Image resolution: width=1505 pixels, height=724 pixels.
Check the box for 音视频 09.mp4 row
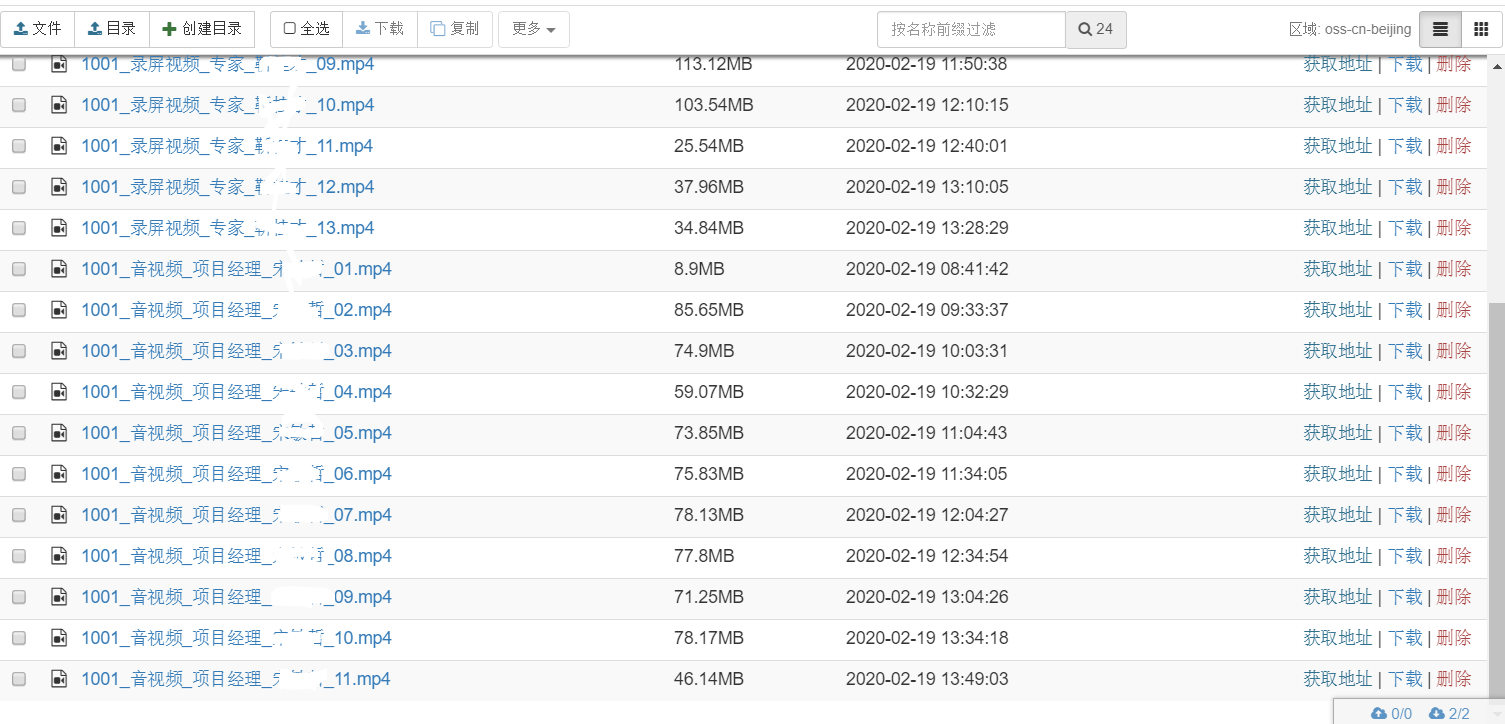(x=19, y=597)
